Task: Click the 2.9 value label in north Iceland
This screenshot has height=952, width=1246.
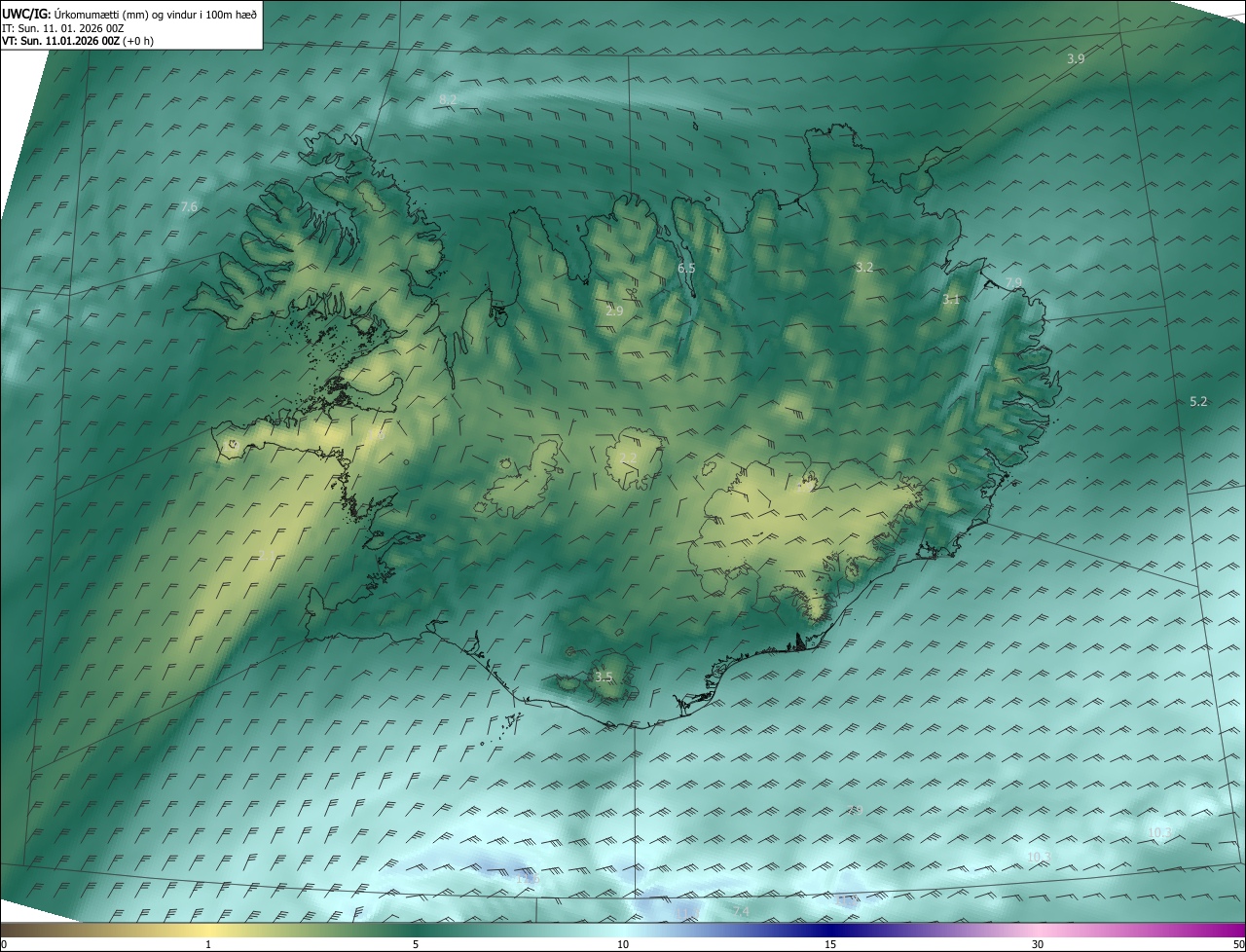Action: tap(614, 311)
